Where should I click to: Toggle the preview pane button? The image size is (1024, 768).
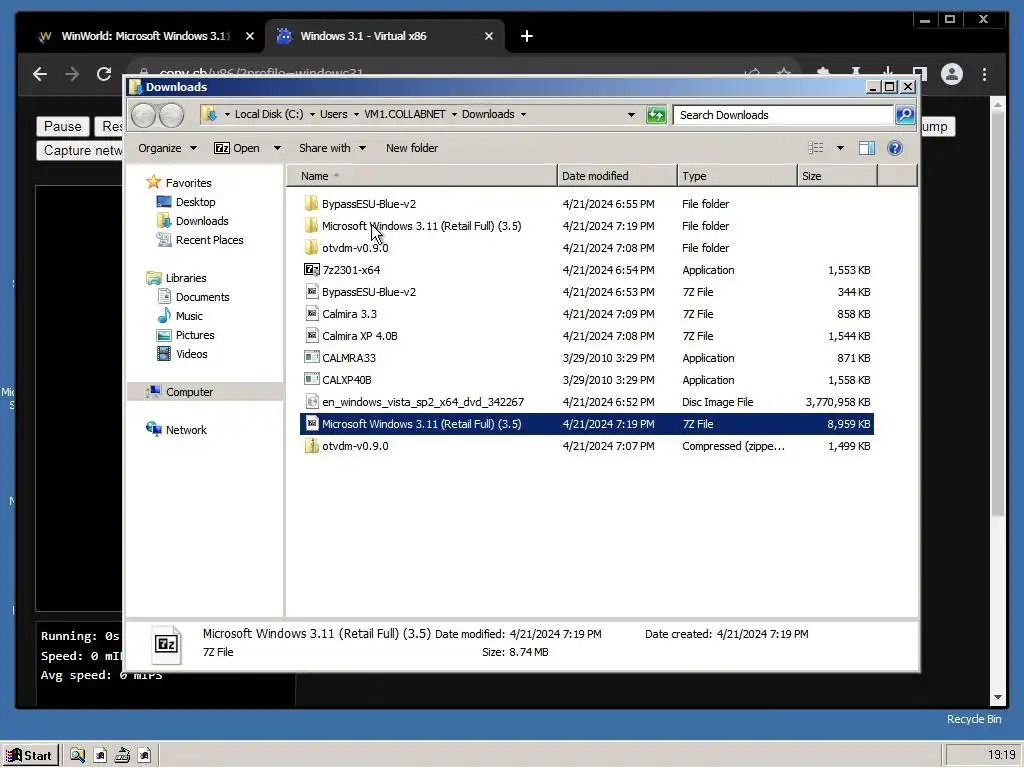tap(867, 148)
